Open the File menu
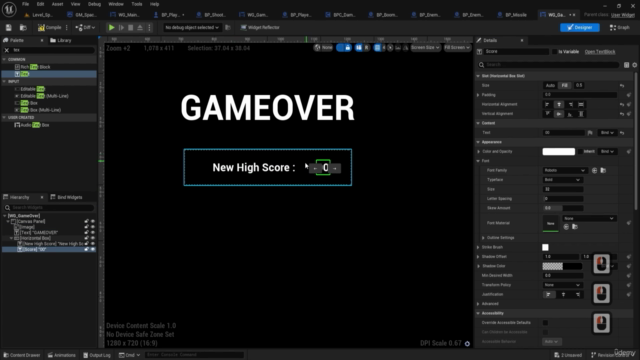 point(25,4)
